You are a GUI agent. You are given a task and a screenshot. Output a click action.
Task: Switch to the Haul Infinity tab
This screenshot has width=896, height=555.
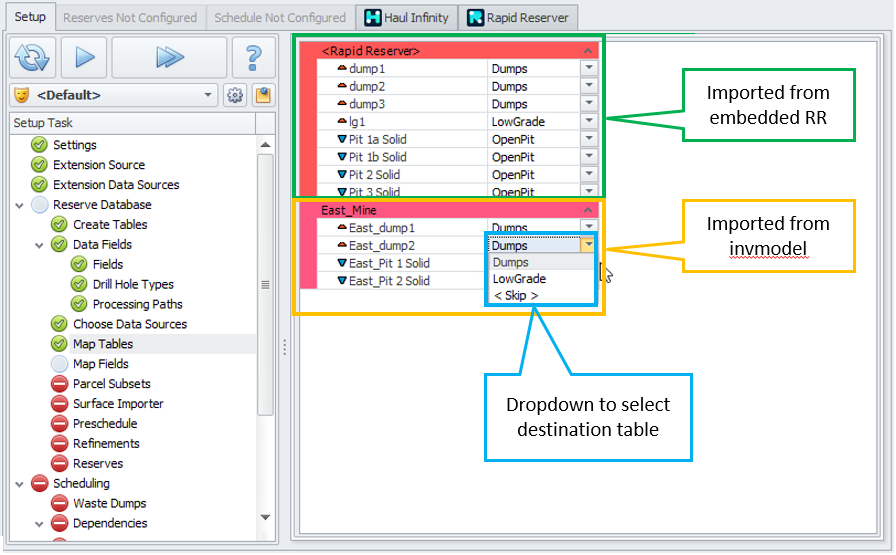click(x=406, y=17)
